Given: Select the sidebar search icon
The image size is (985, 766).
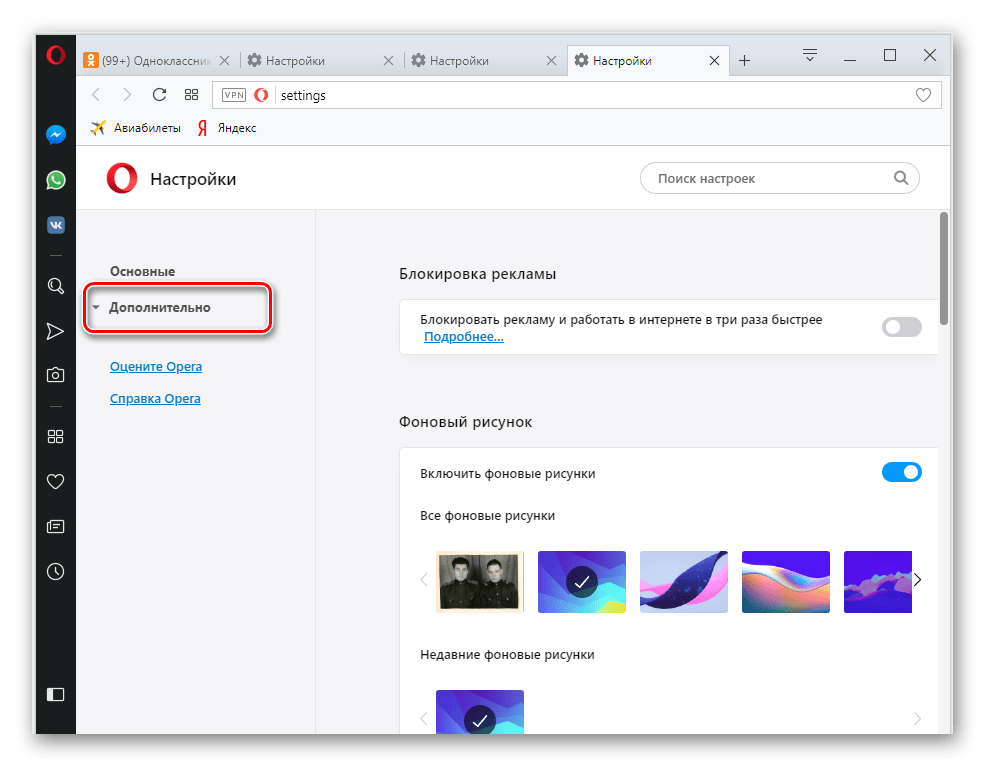Looking at the screenshot, I should 55,286.
